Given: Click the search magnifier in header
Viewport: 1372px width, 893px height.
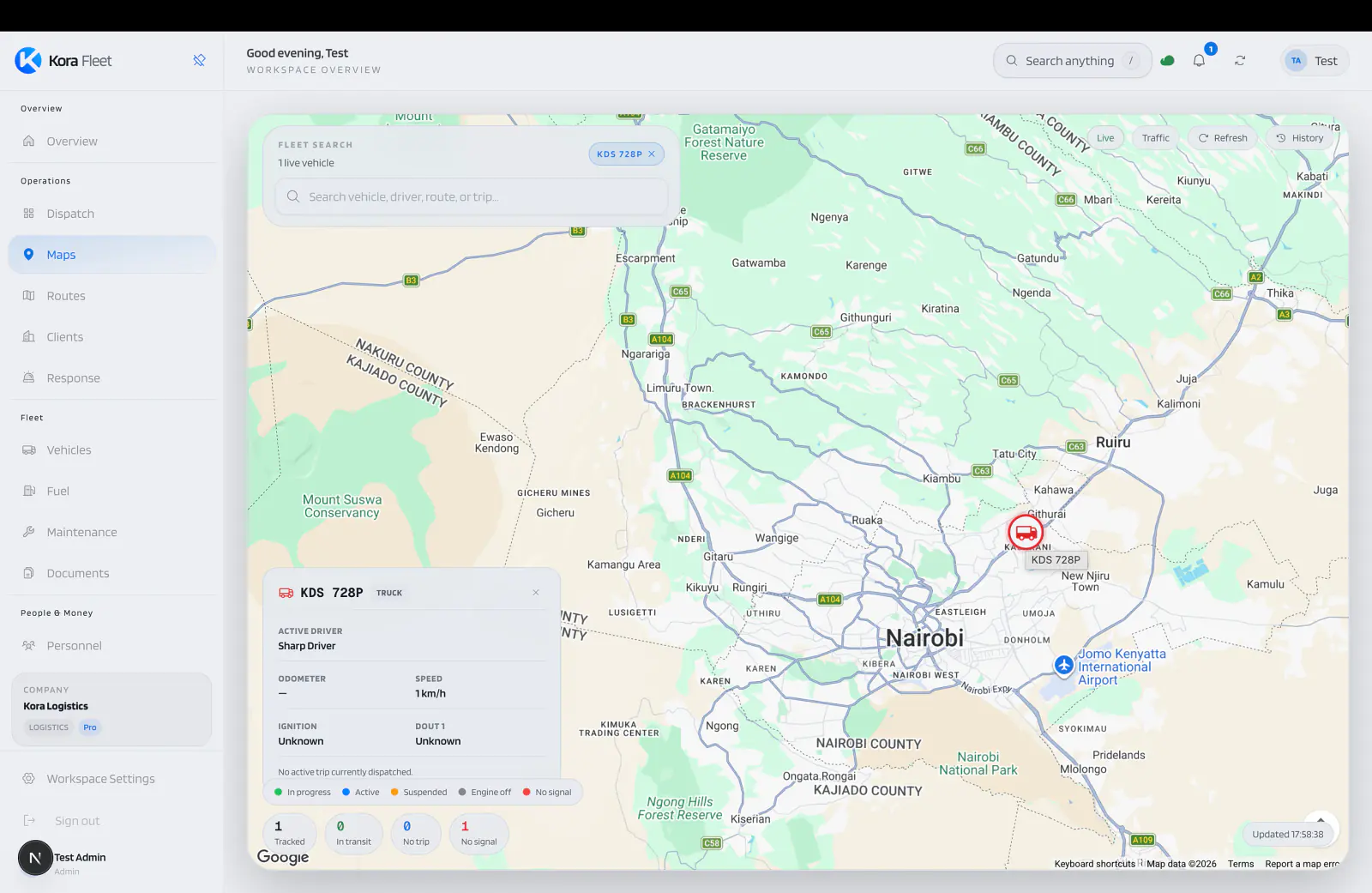Looking at the screenshot, I should pos(1012,61).
